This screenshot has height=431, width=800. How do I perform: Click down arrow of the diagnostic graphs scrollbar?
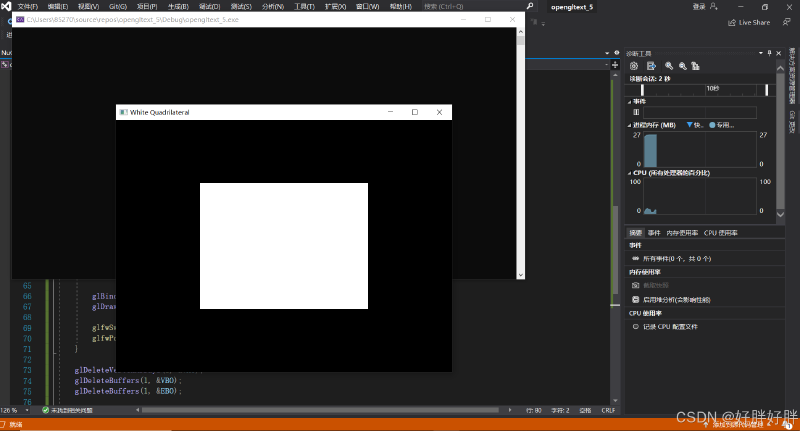point(780,215)
